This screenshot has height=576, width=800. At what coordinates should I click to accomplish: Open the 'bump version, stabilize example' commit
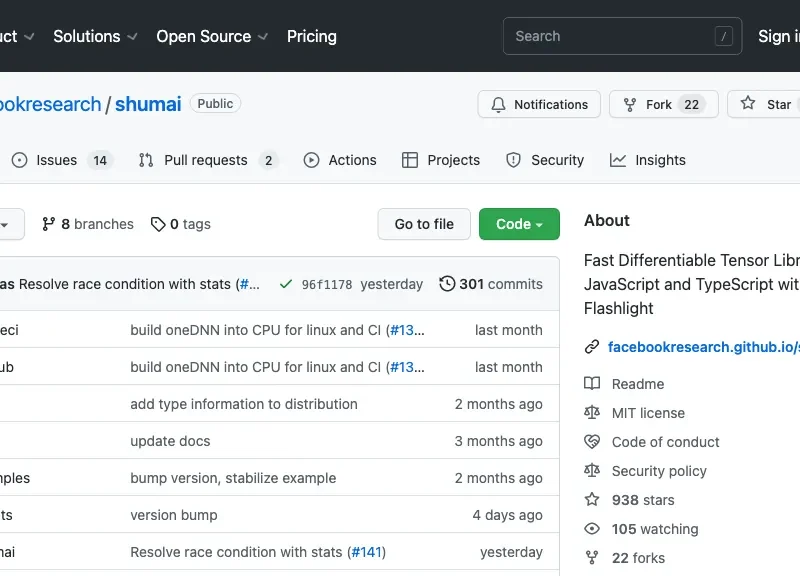point(233,478)
